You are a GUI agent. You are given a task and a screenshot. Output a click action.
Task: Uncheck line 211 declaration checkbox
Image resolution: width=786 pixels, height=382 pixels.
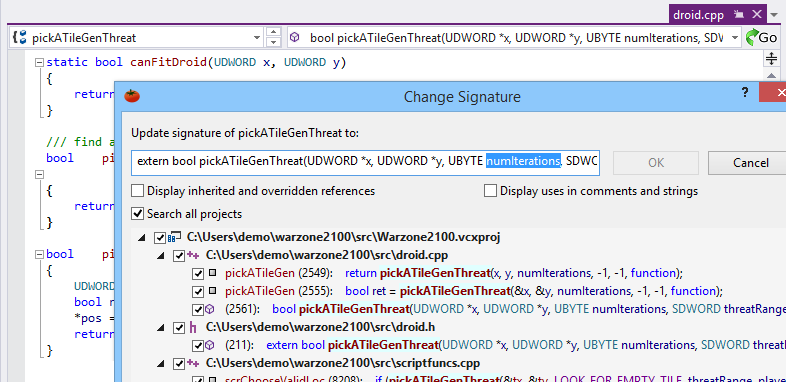[198, 346]
